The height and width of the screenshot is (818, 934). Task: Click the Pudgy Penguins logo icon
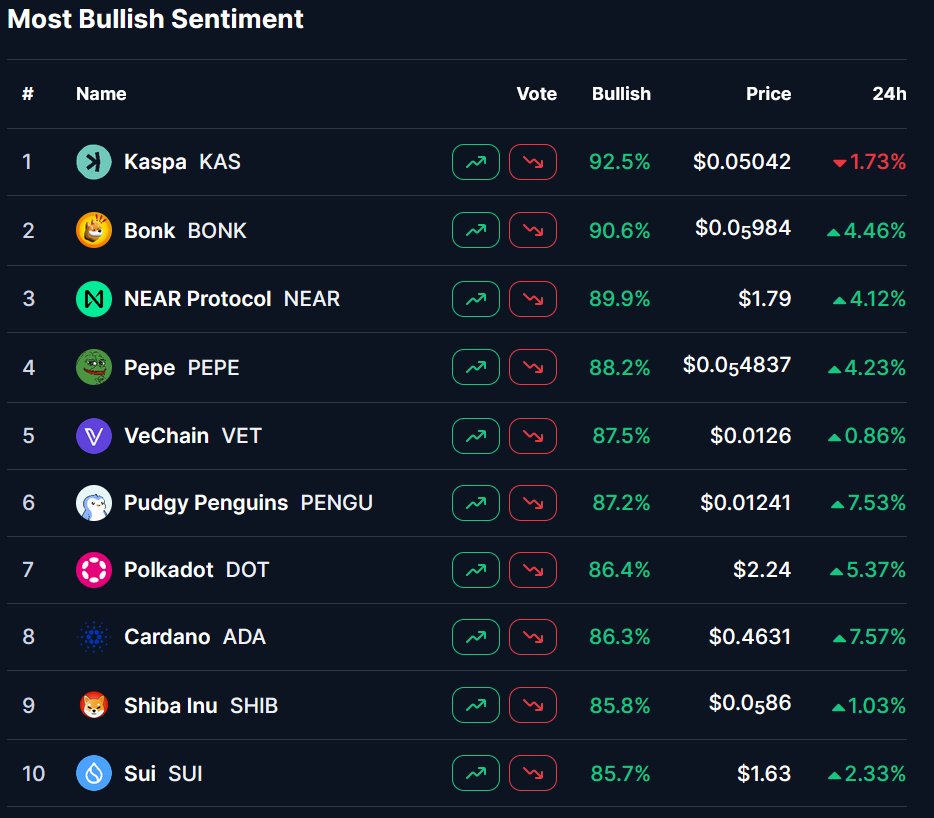[x=94, y=503]
